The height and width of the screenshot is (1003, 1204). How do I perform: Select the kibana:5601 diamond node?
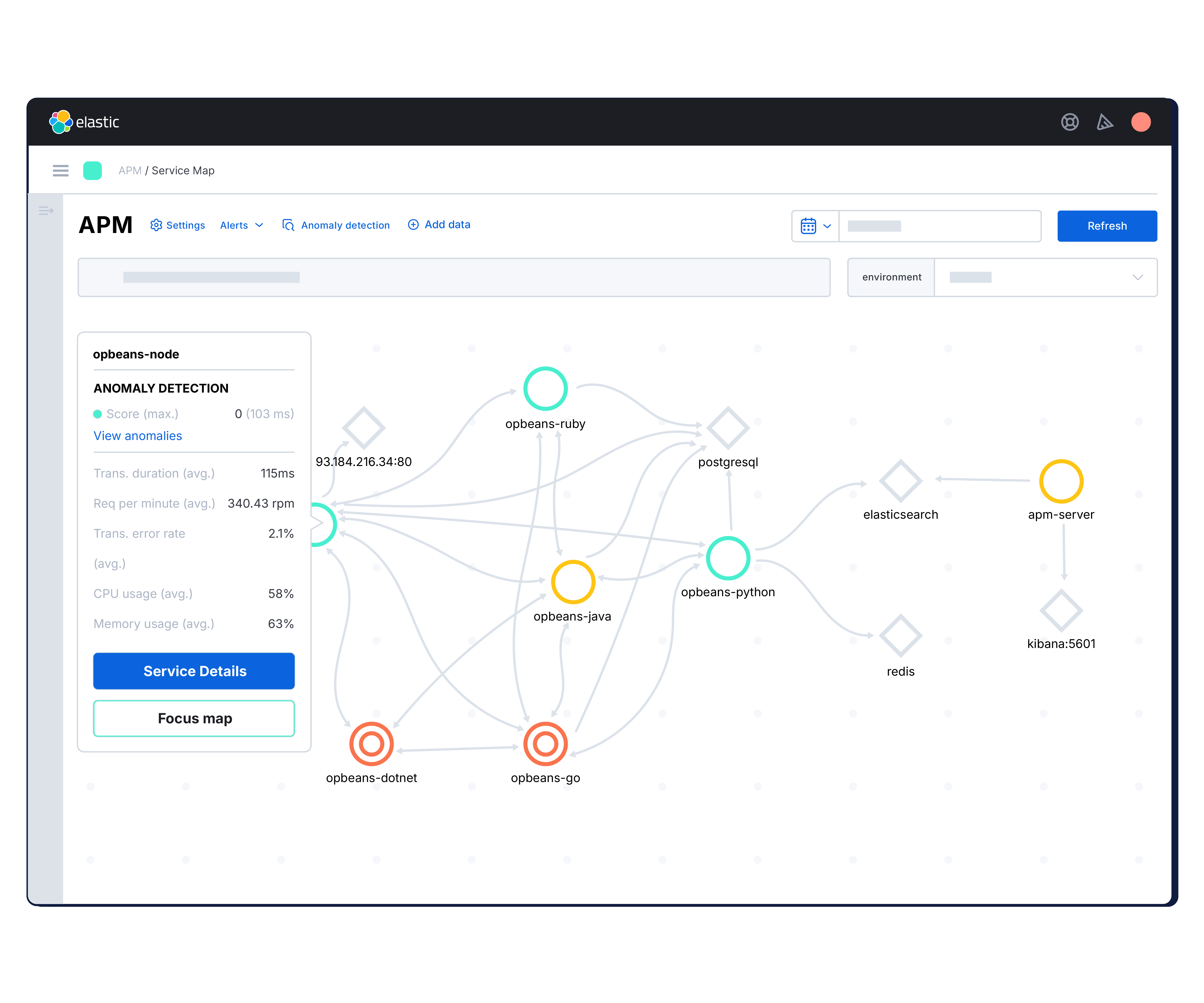(1061, 610)
